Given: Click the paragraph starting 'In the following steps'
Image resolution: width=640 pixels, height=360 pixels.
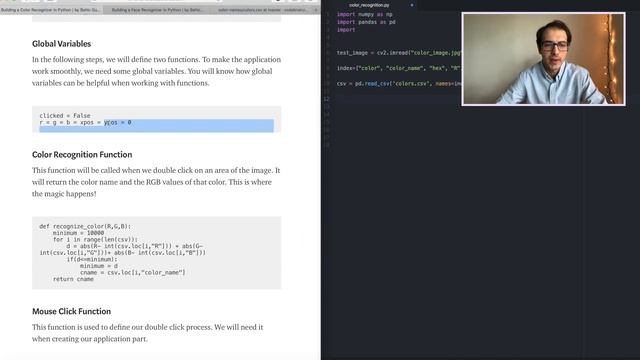Looking at the screenshot, I should (156, 71).
